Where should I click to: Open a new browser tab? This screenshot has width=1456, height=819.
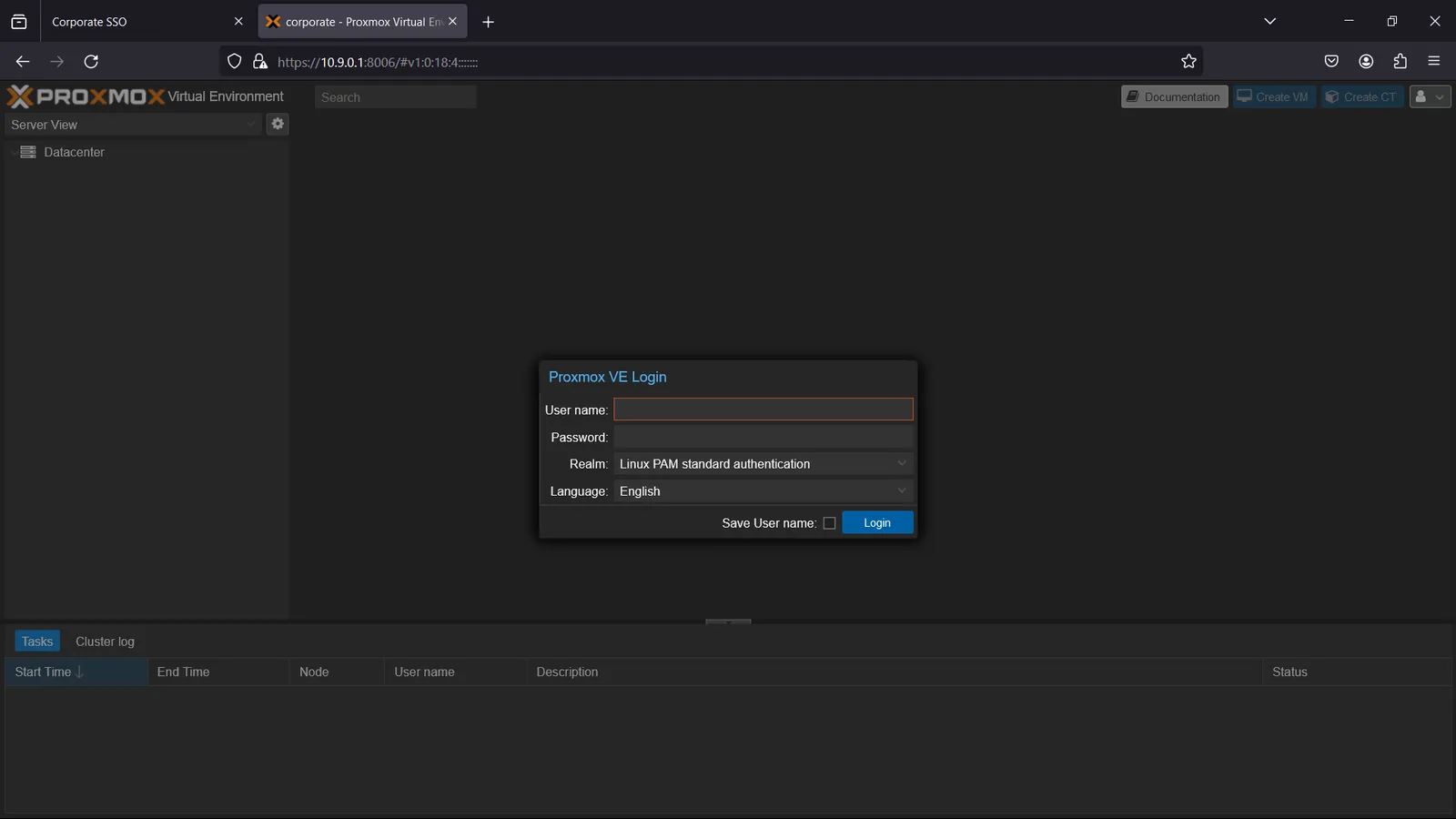[488, 22]
